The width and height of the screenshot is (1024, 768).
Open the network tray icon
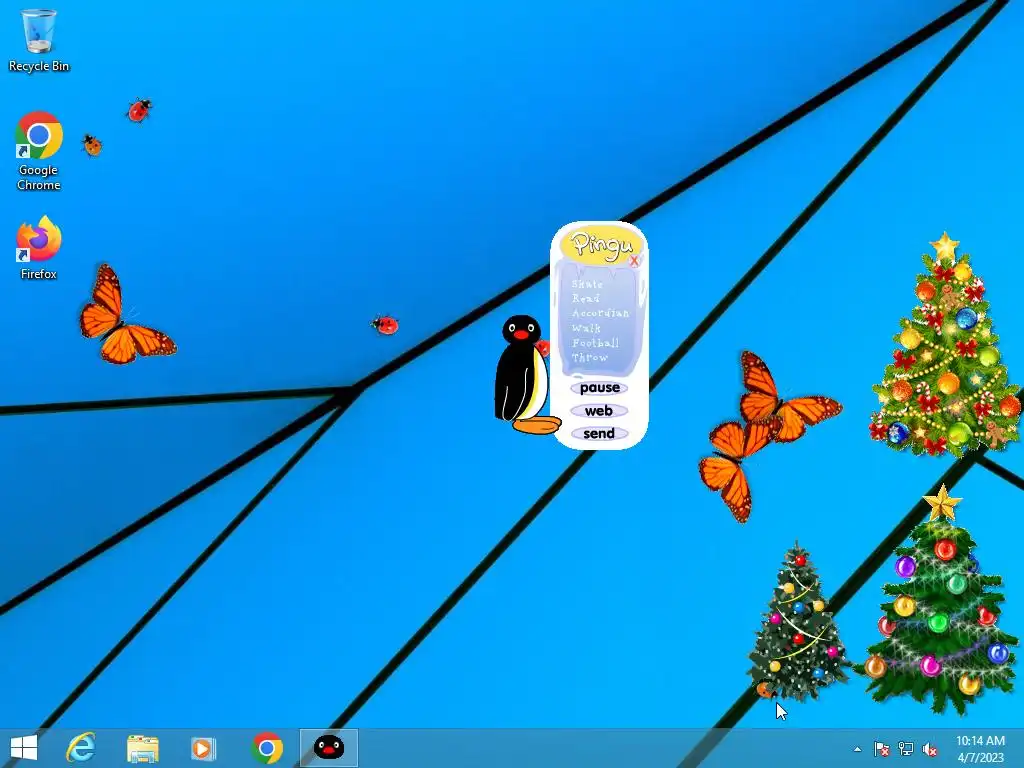[906, 749]
